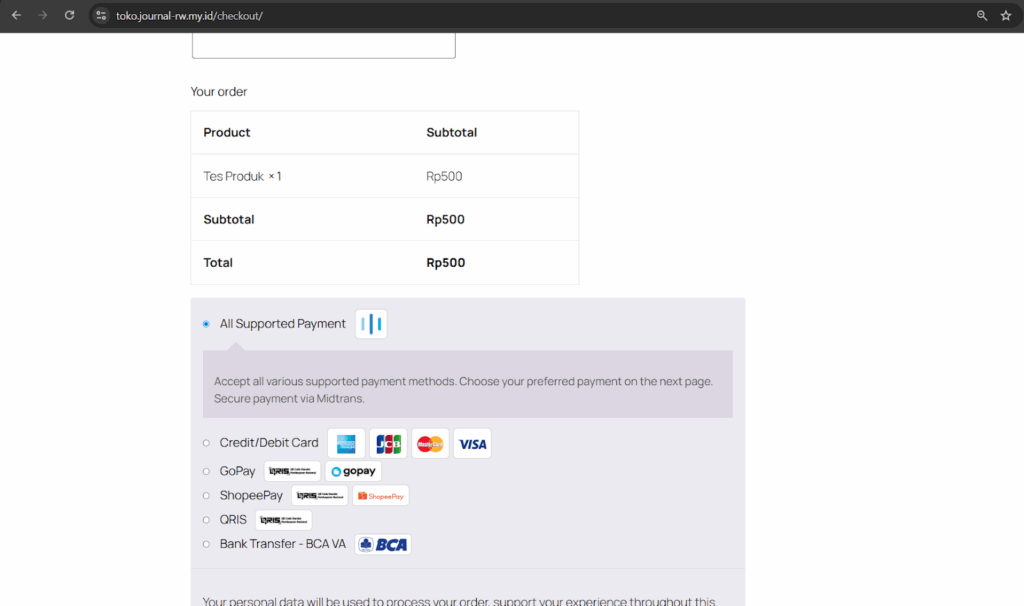Click the QRIS badge next to ShopeePay
This screenshot has height=606, width=1024.
[x=320, y=494]
